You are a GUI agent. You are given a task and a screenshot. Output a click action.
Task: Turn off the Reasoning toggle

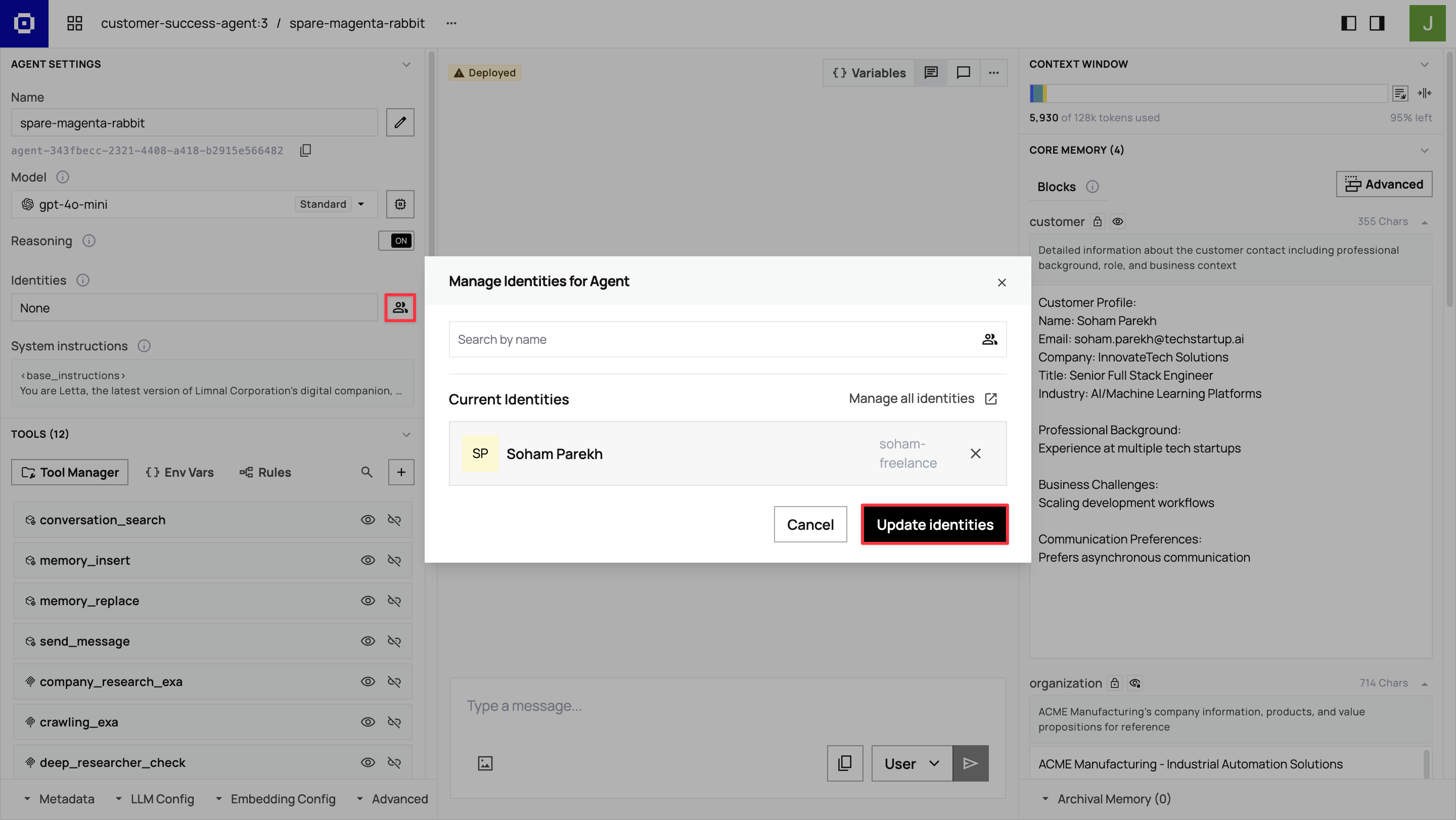[396, 240]
